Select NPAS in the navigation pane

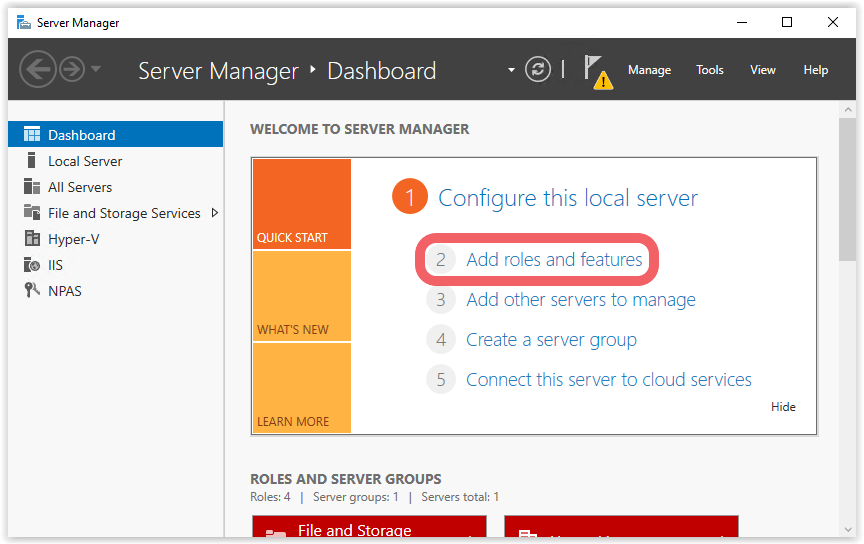[x=64, y=291]
